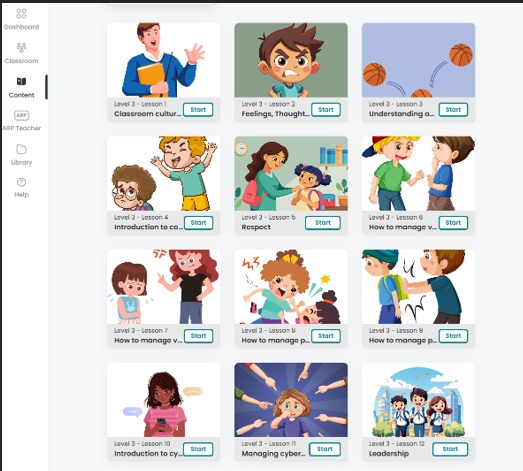The height and width of the screenshot is (471, 523).
Task: Start Lesson 1 Classroom culture
Action: click(x=198, y=110)
